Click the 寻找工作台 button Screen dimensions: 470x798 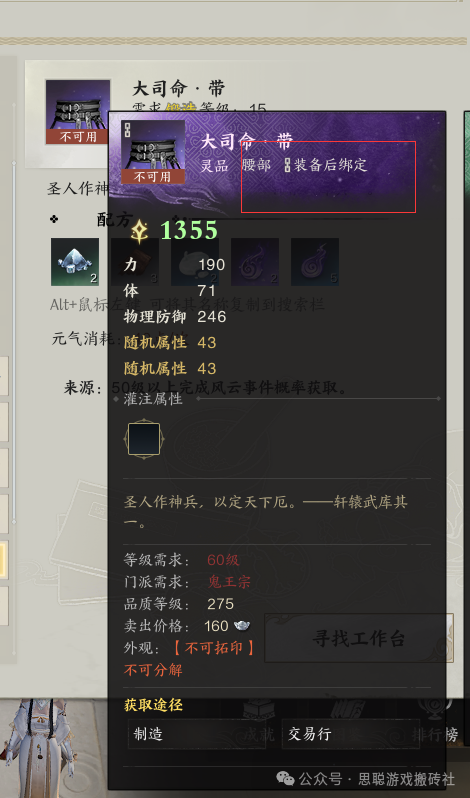[x=359, y=638]
